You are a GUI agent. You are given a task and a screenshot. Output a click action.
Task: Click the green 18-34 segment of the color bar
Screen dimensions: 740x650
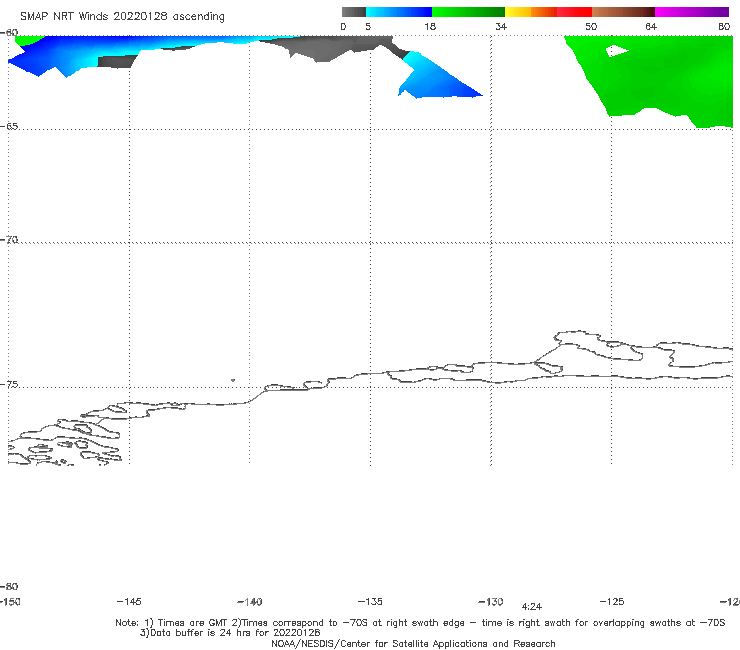[468, 12]
